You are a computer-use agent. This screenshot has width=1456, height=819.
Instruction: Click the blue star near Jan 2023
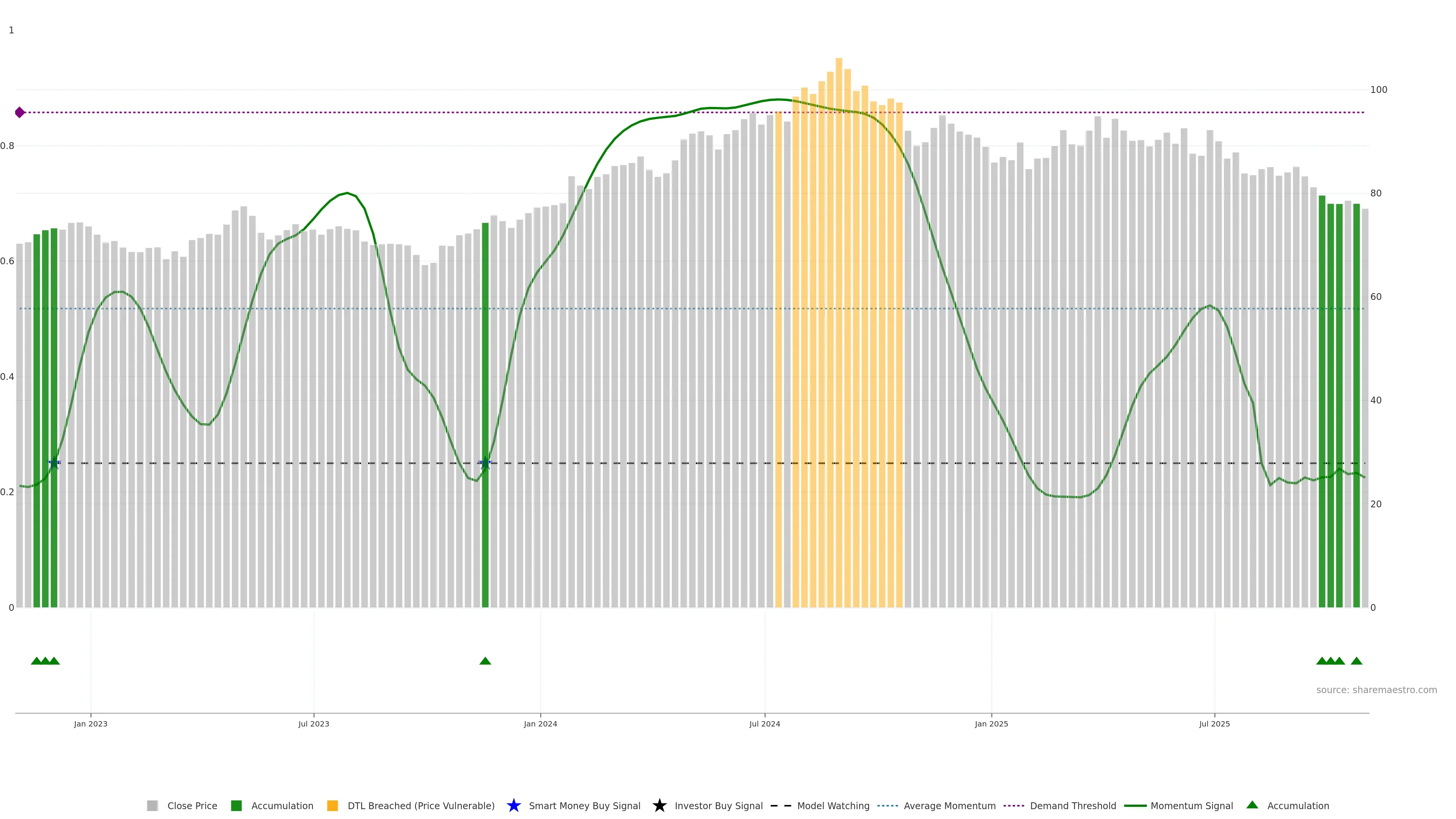[x=54, y=463]
